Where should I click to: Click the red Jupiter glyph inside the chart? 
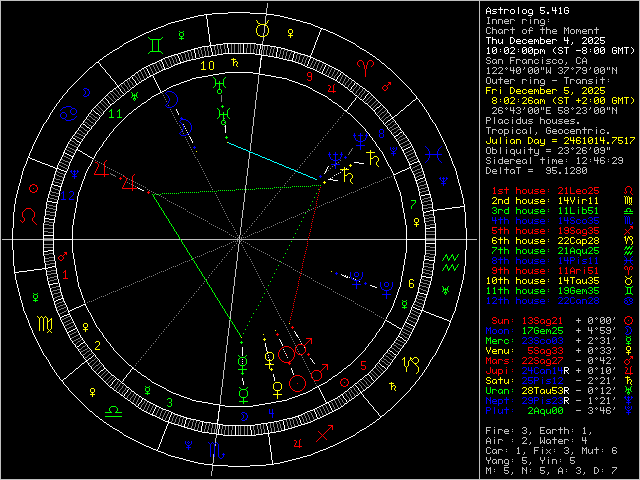pyautogui.click(x=128, y=183)
